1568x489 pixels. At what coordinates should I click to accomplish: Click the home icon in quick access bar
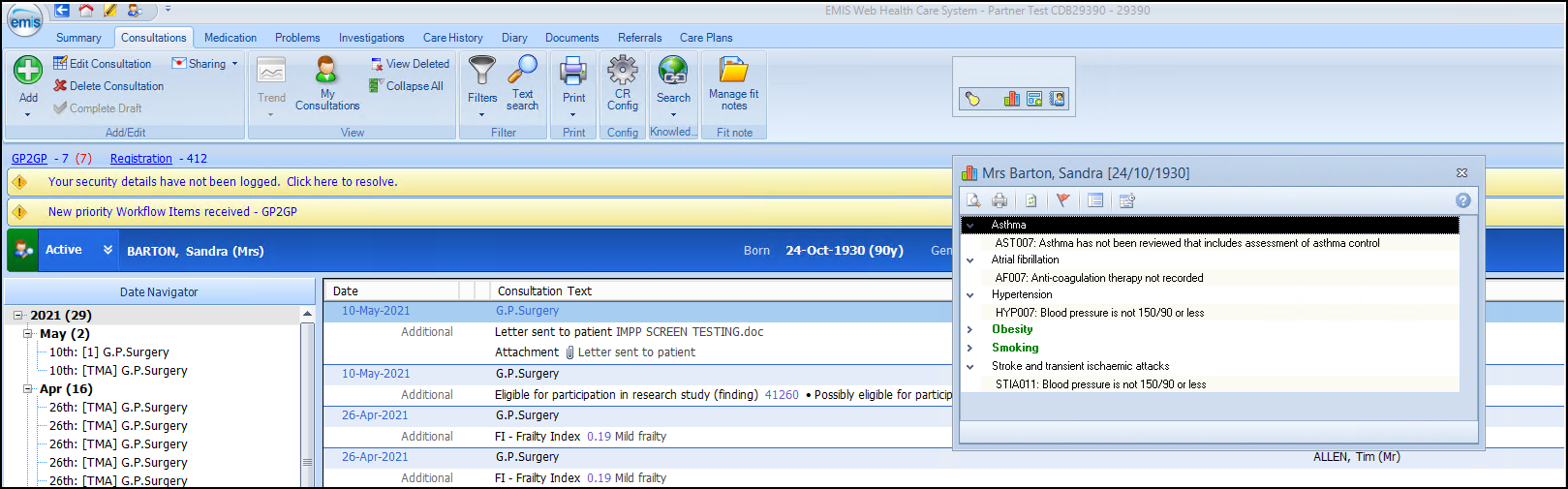coord(86,11)
